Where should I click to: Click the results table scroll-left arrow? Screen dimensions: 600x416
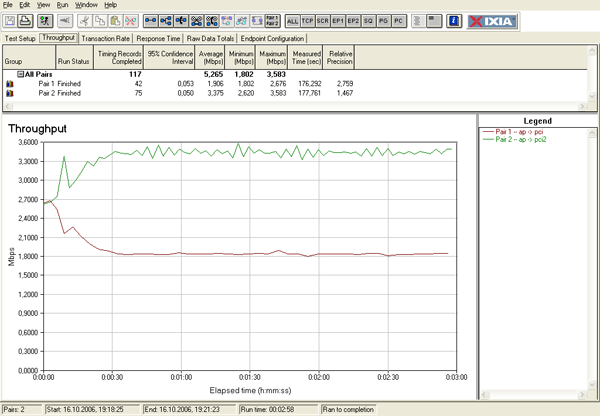click(x=8, y=106)
